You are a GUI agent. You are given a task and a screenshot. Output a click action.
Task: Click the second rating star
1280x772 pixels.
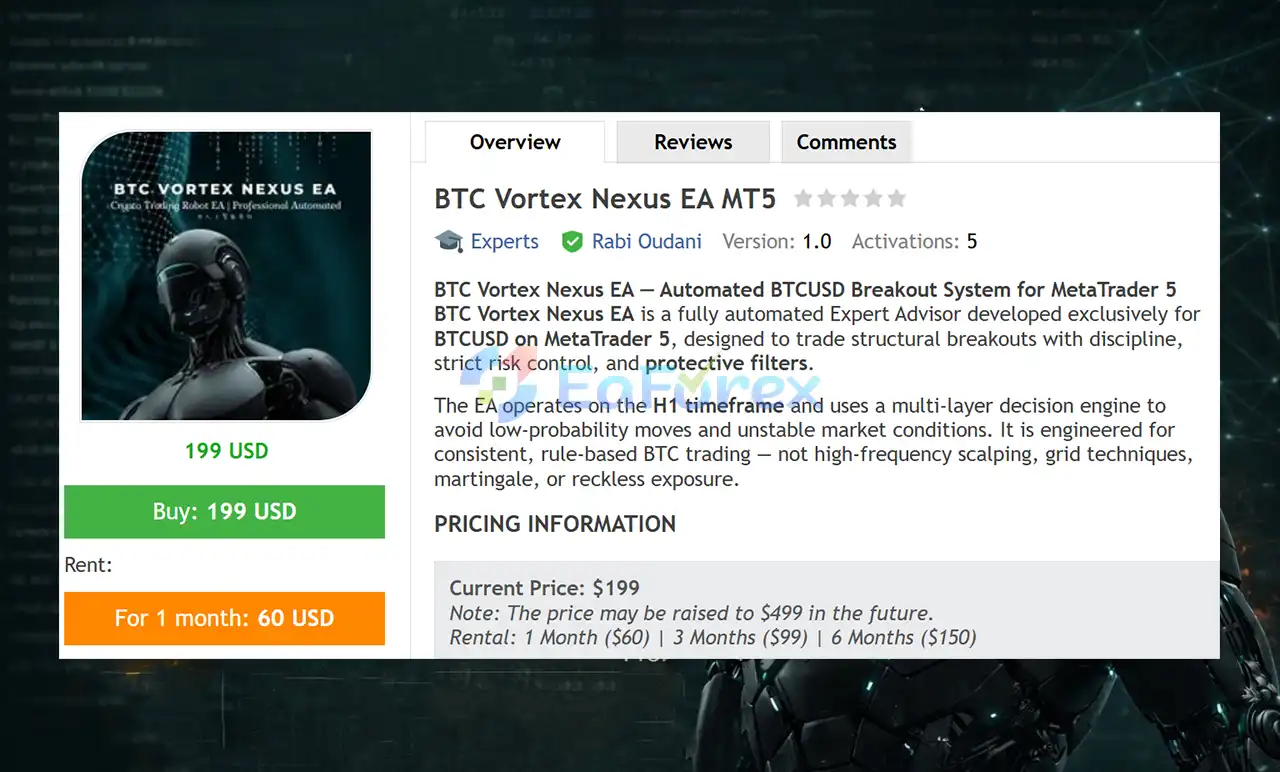pyautogui.click(x=827, y=198)
